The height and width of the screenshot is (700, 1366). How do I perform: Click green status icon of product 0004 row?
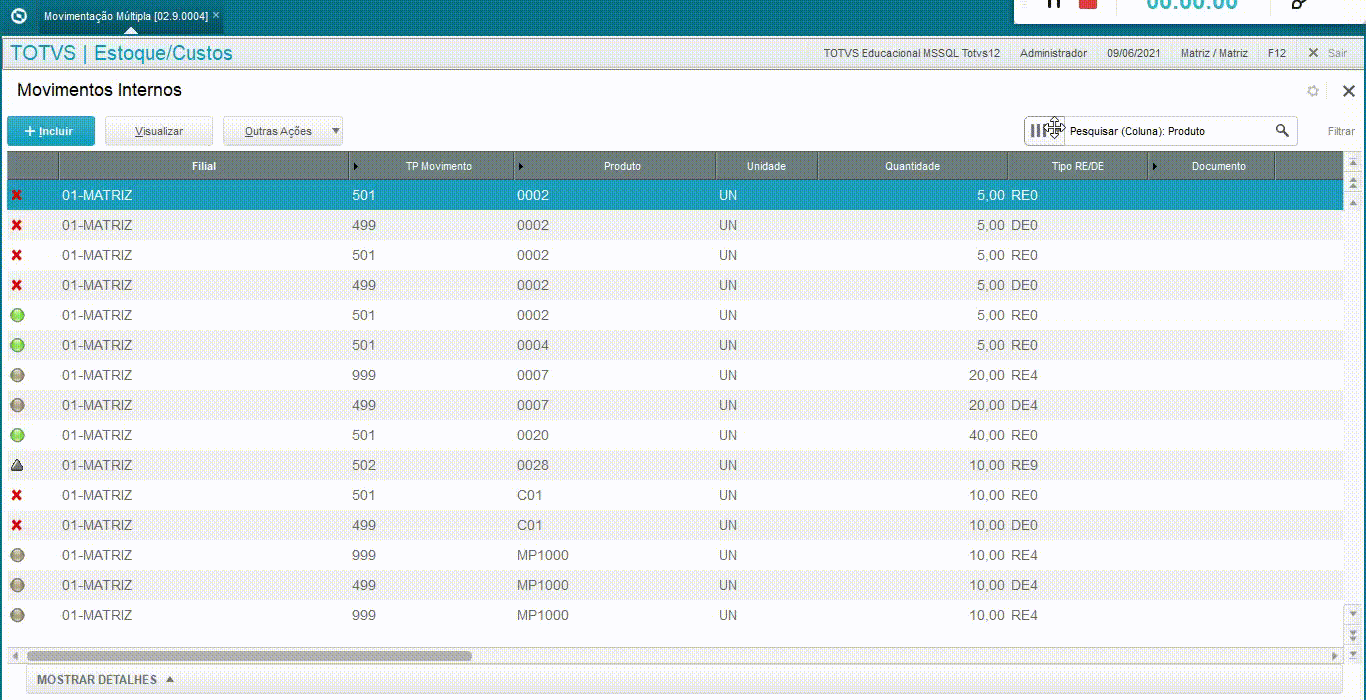click(17, 345)
